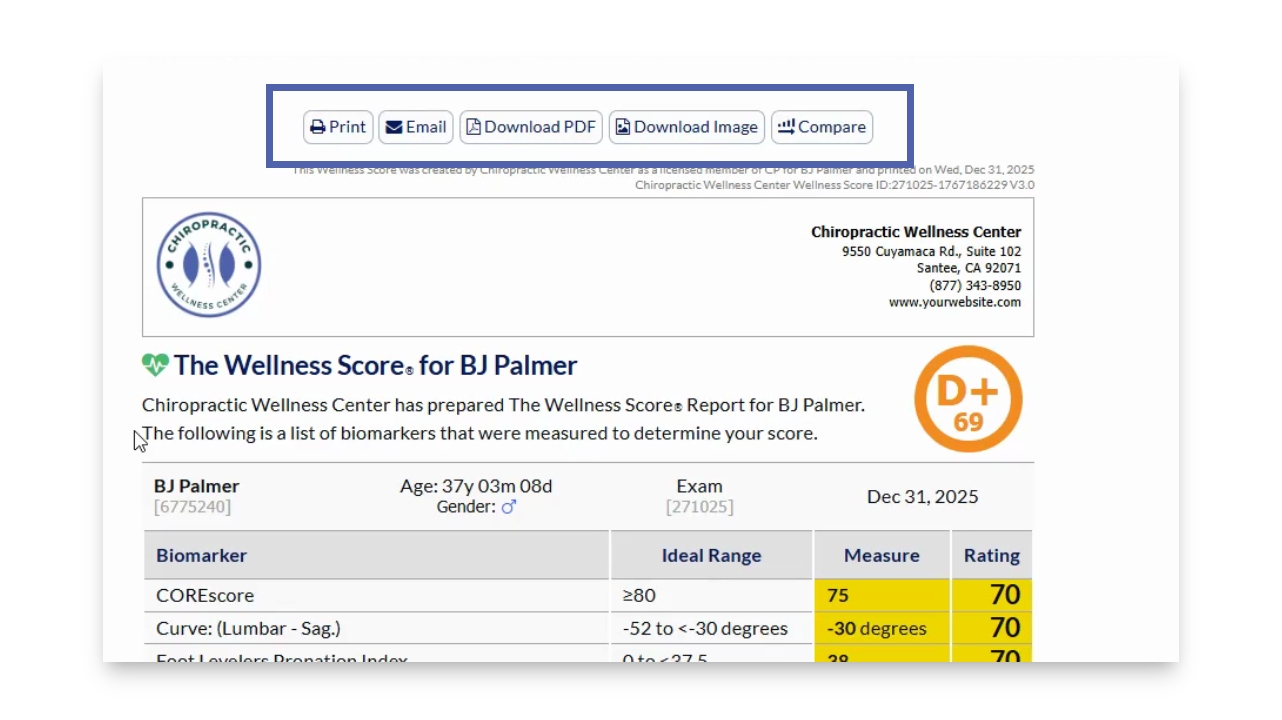The image size is (1282, 720).
Task: Click the Chiropractic Wellness Center logo
Action: [x=209, y=265]
